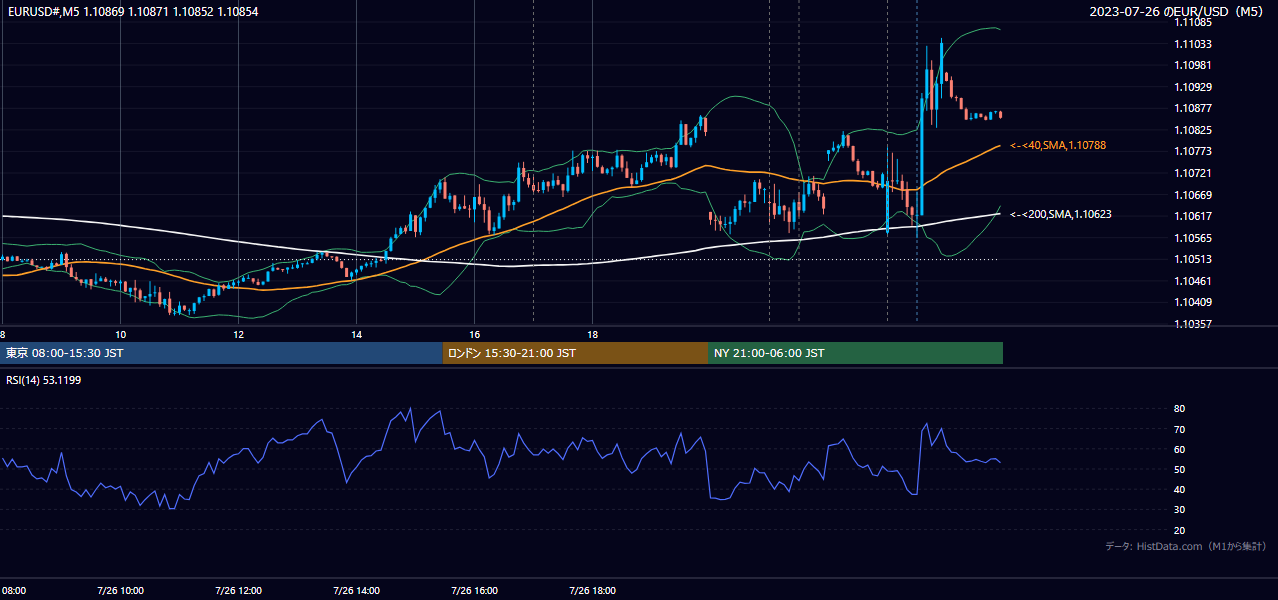Click the RSI scale value 60
Screen dimensions: 1278x600
click(1179, 449)
